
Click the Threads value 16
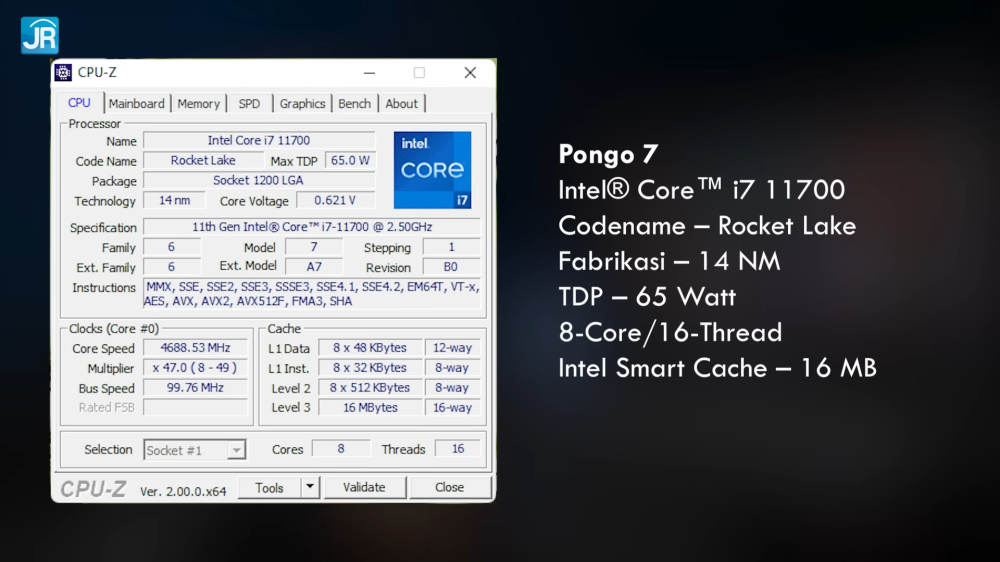pyautogui.click(x=458, y=449)
